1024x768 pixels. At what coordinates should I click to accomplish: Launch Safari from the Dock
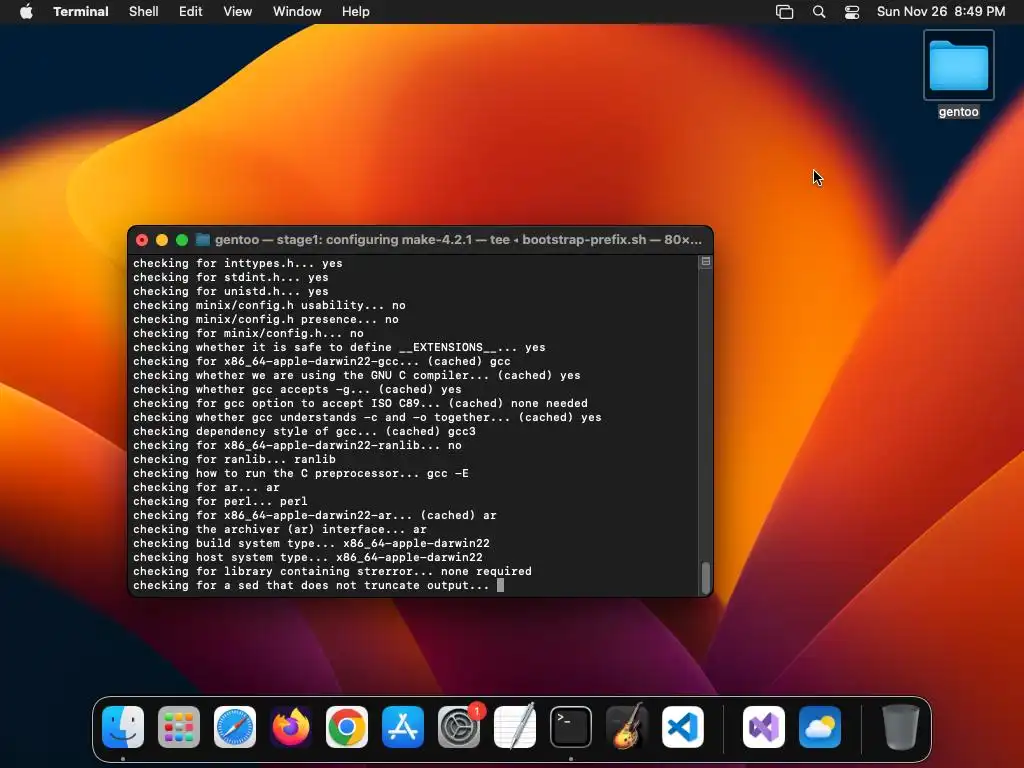(235, 727)
